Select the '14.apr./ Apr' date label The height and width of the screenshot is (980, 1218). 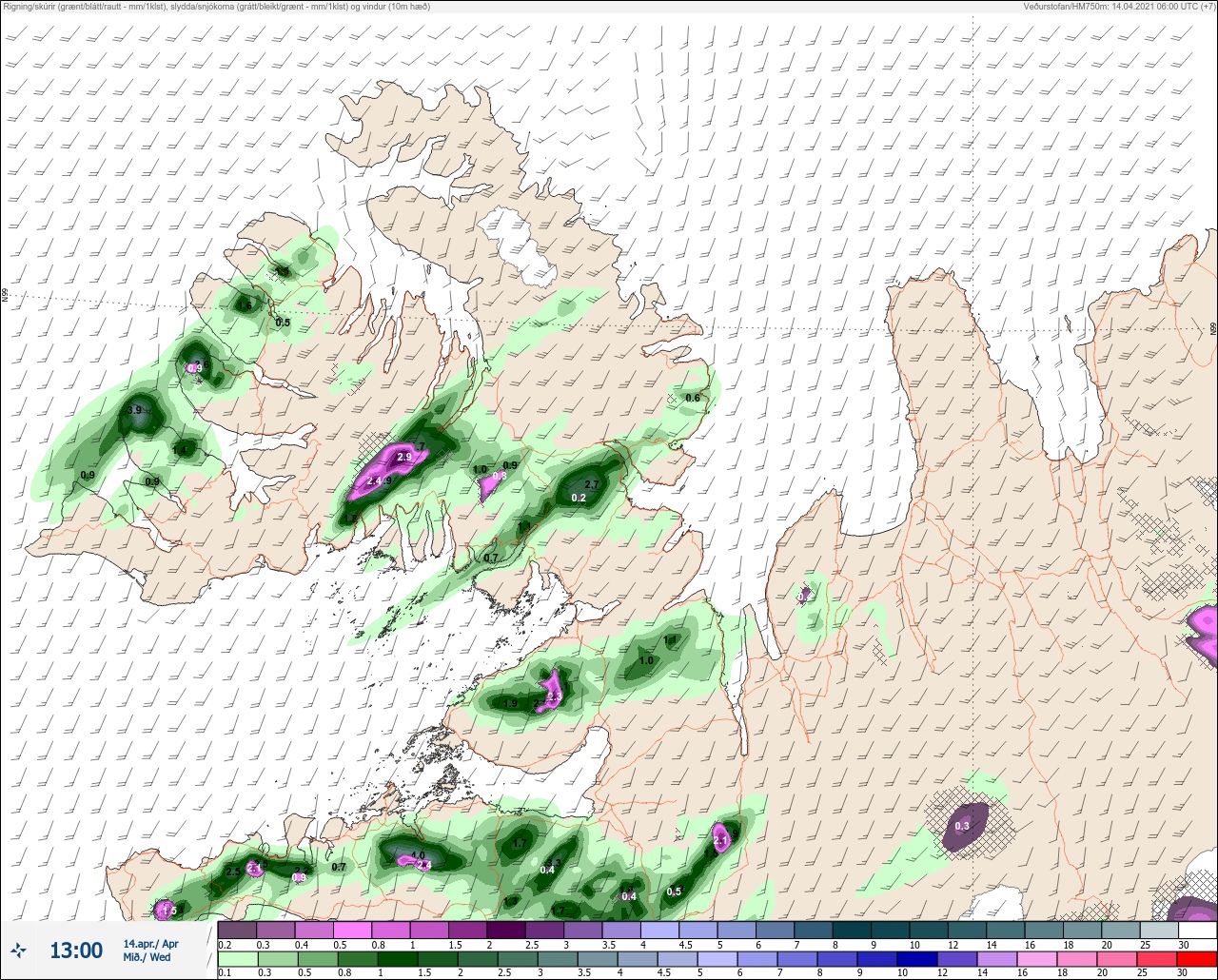coord(150,943)
